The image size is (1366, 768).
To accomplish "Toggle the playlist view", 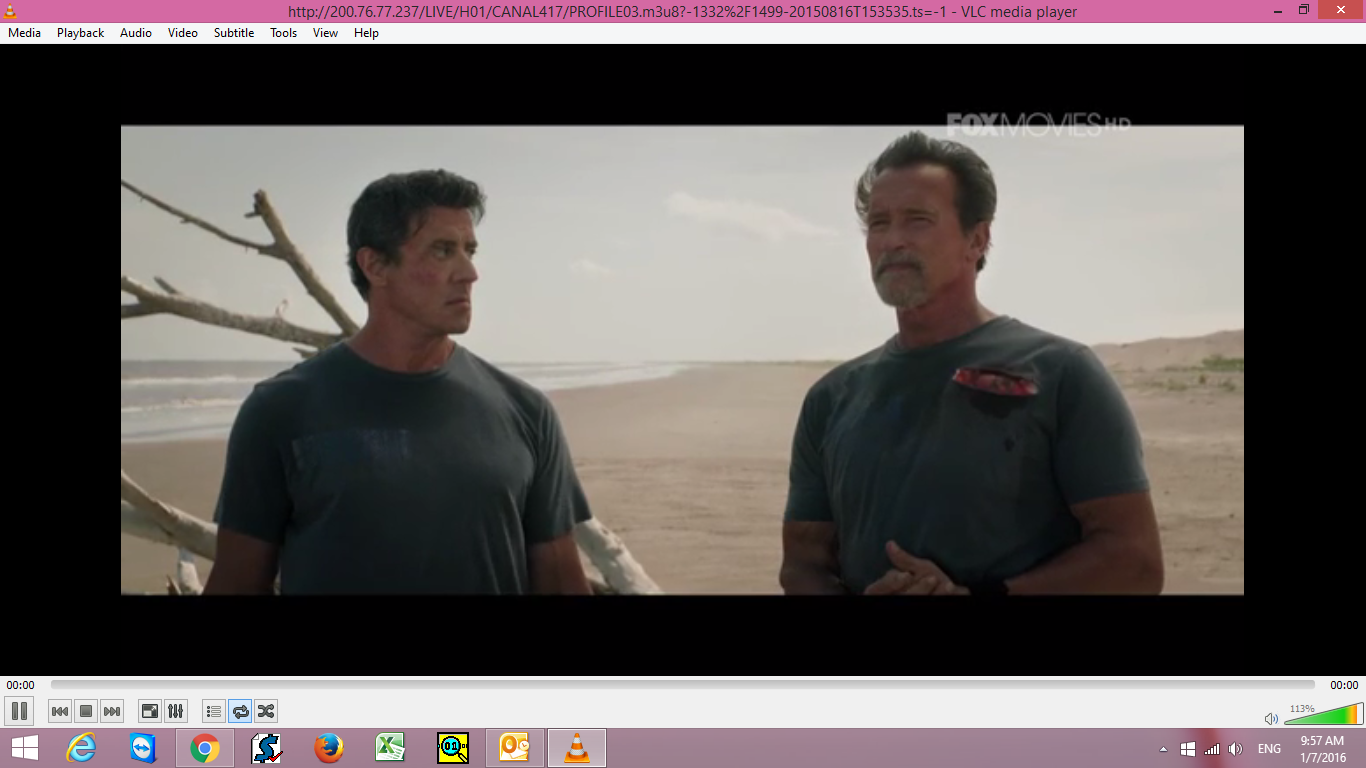I will (x=213, y=711).
